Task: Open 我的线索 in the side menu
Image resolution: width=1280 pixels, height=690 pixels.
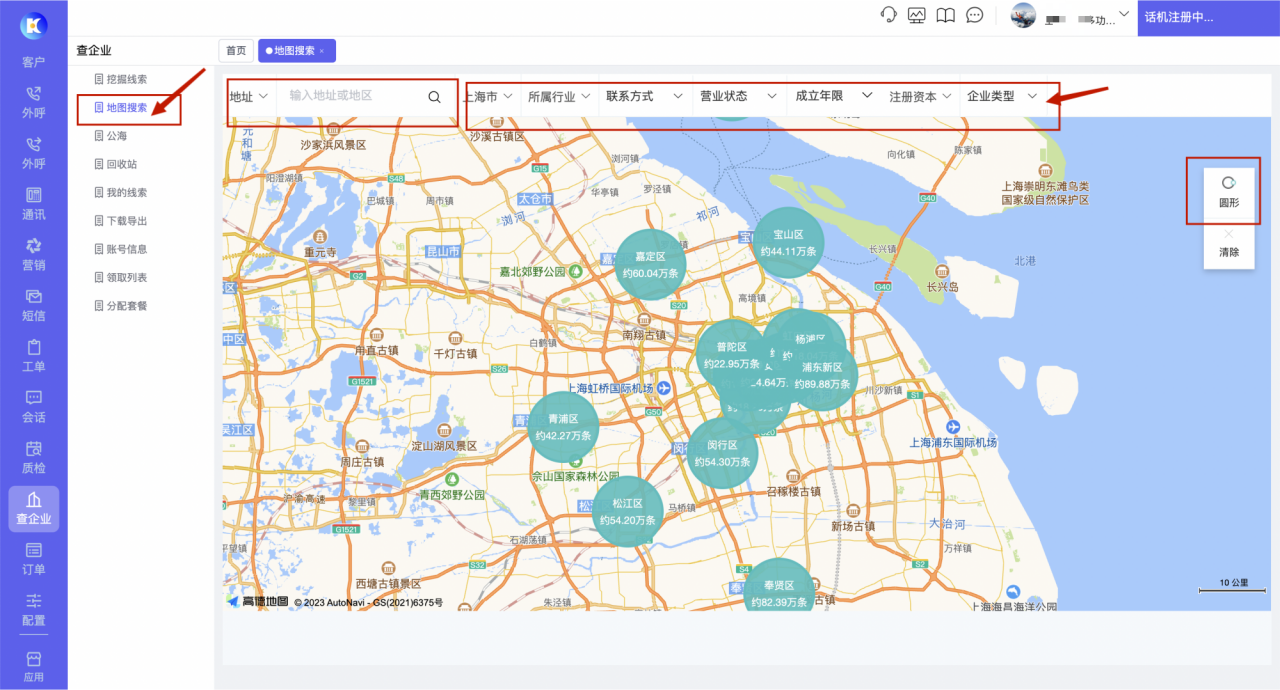Action: point(121,193)
